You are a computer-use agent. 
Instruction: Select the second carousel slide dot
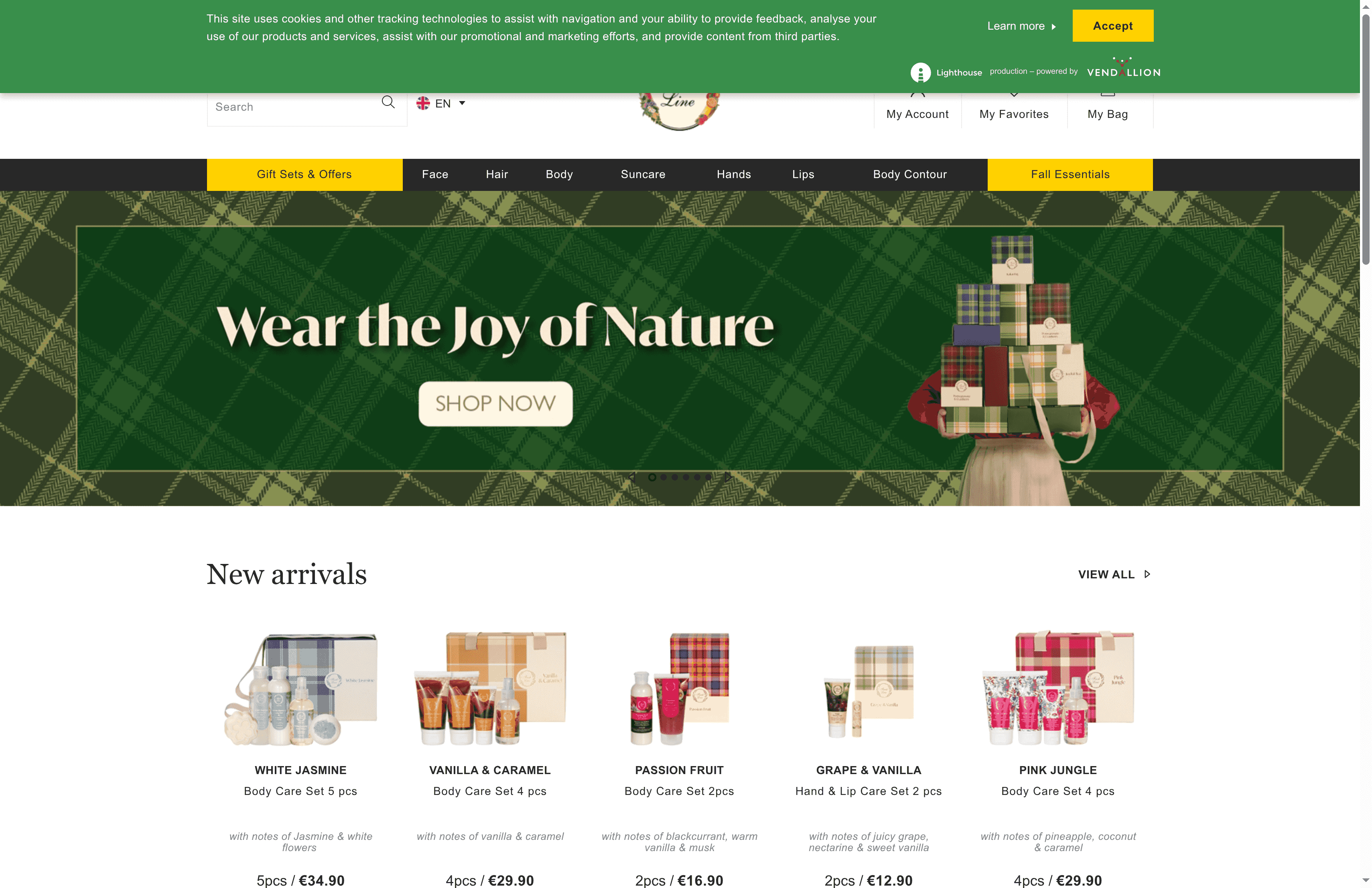pos(664,477)
